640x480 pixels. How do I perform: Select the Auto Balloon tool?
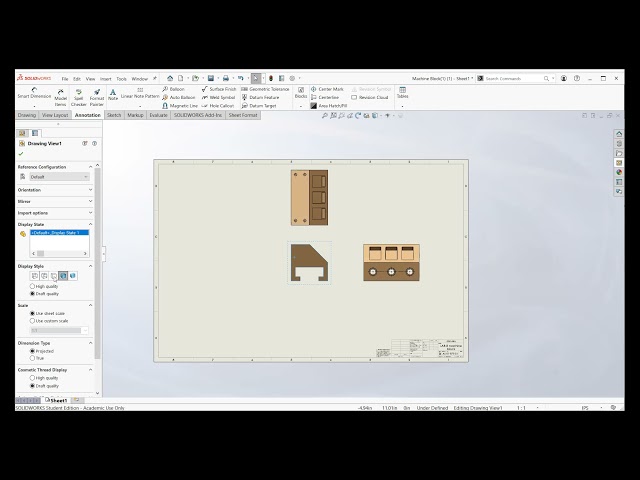coord(179,98)
